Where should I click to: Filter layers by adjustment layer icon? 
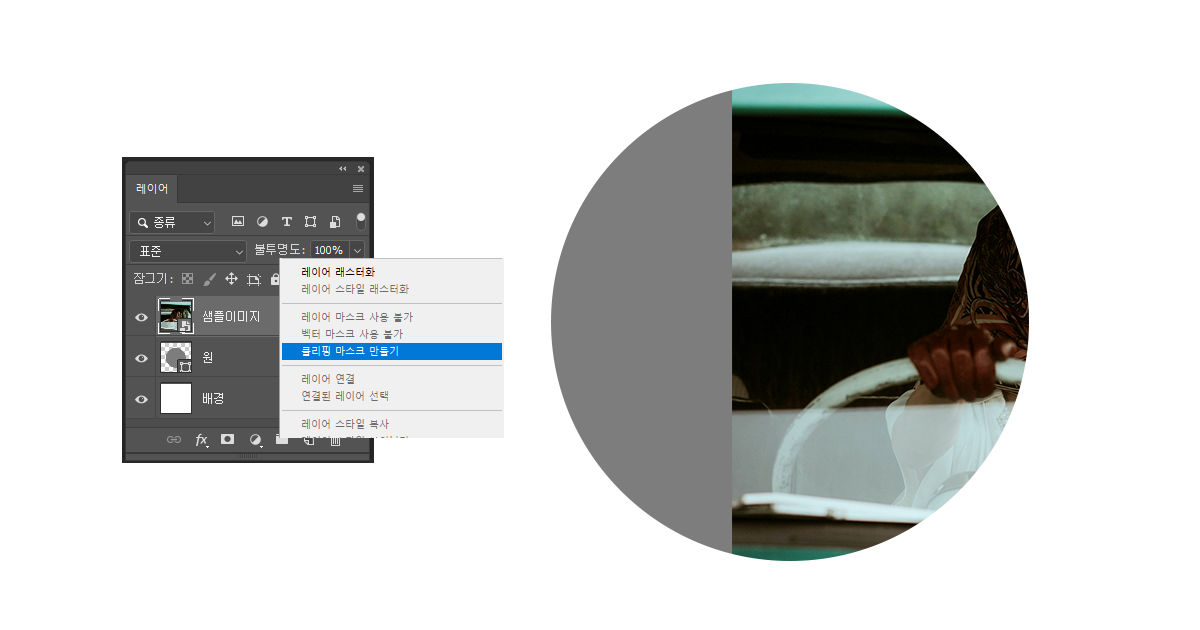[x=262, y=221]
